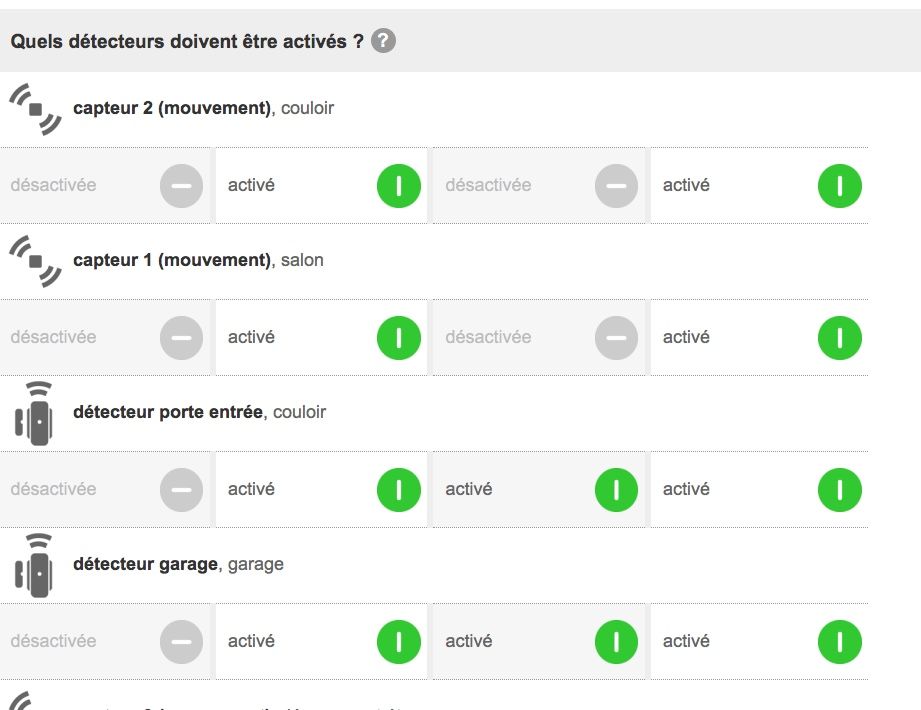Screen dimensions: 921x710
Task: Toggle the third-column désactivée switch for capteur 1
Action: click(x=540, y=337)
